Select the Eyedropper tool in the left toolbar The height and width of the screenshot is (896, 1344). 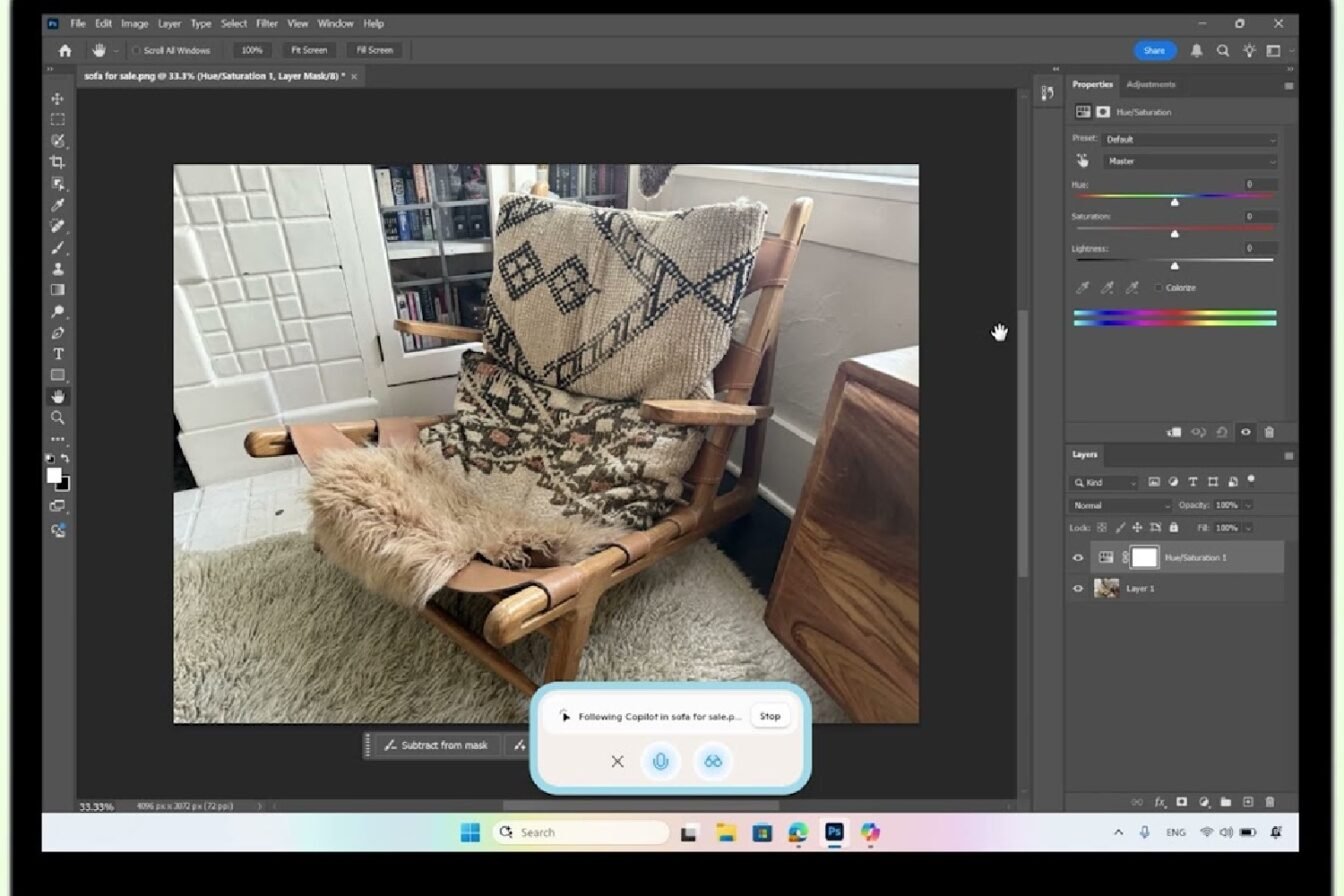(x=58, y=205)
